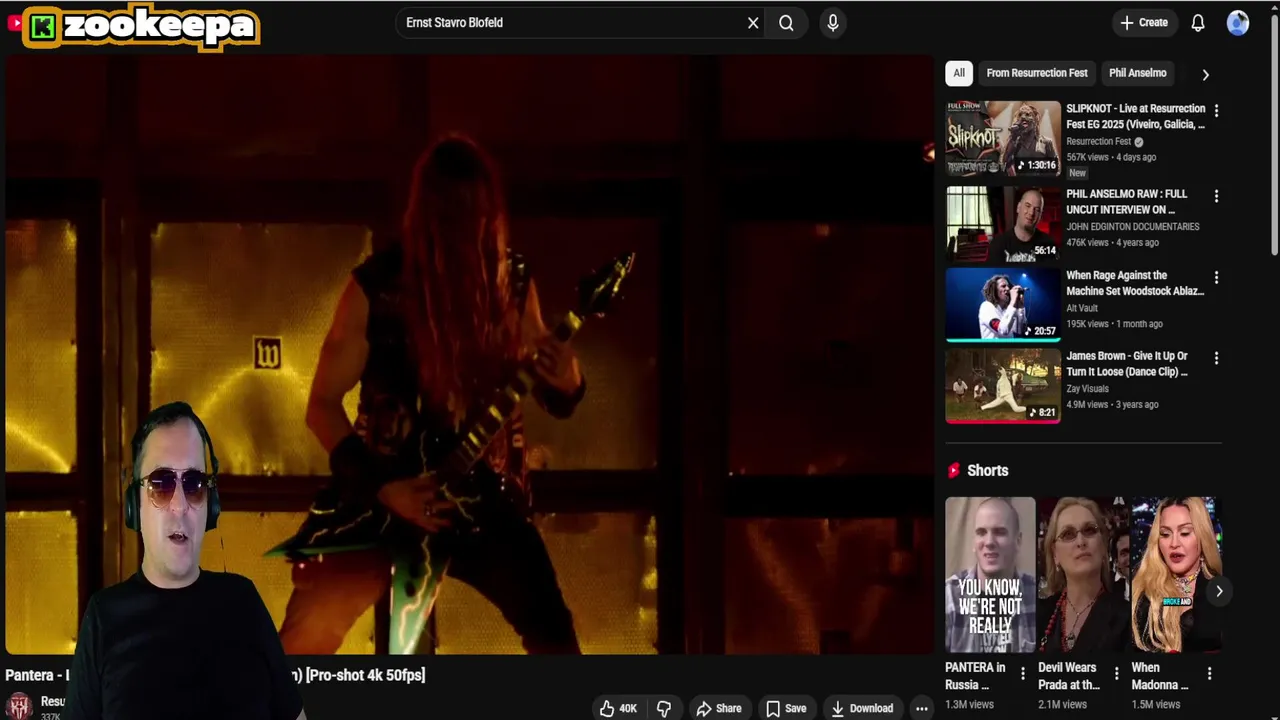Screen dimensions: 1280x720
Task: Select the From Resurrection Fest chip
Action: point(1037,73)
